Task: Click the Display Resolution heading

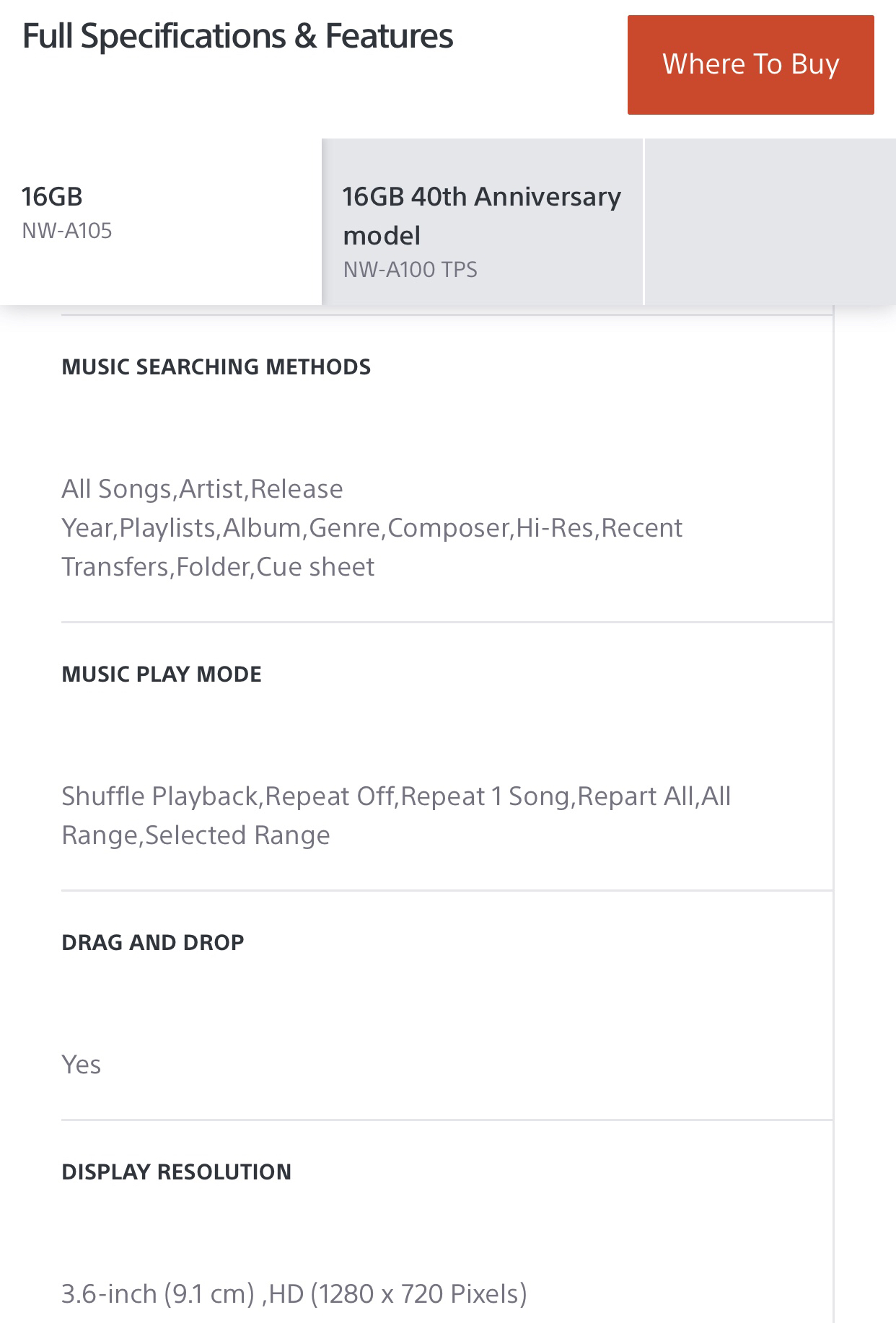Action: point(176,1172)
